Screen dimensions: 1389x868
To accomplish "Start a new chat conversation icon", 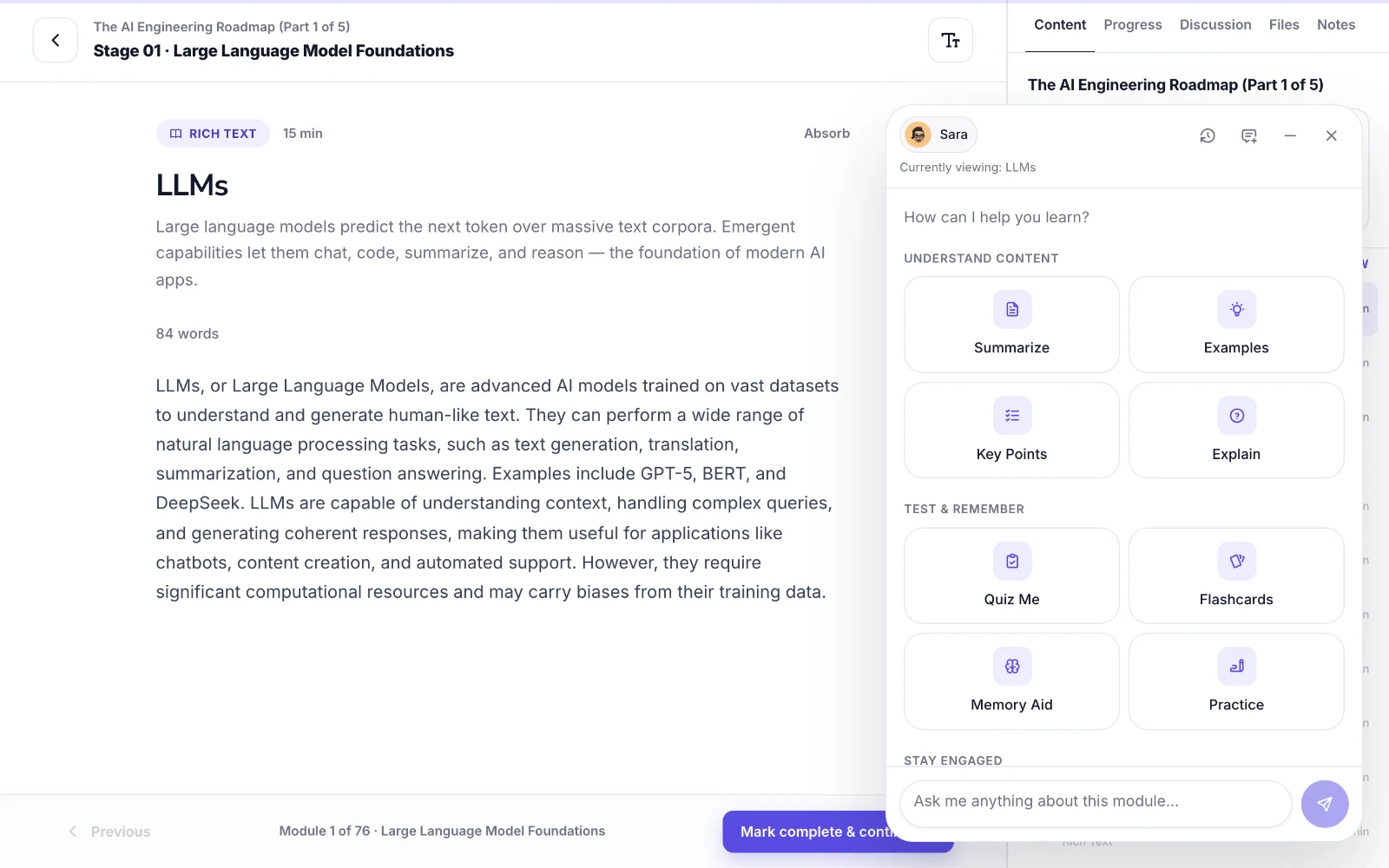I will point(1249,135).
